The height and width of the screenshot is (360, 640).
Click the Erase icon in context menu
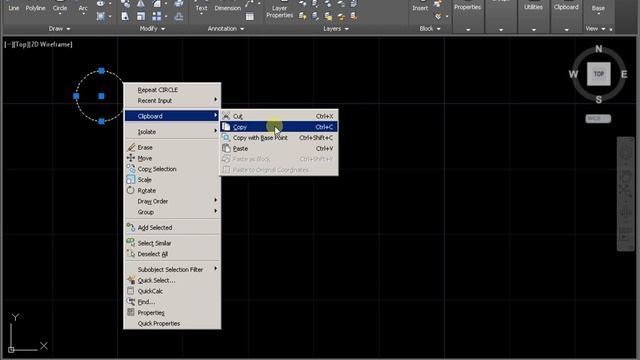pyautogui.click(x=131, y=147)
